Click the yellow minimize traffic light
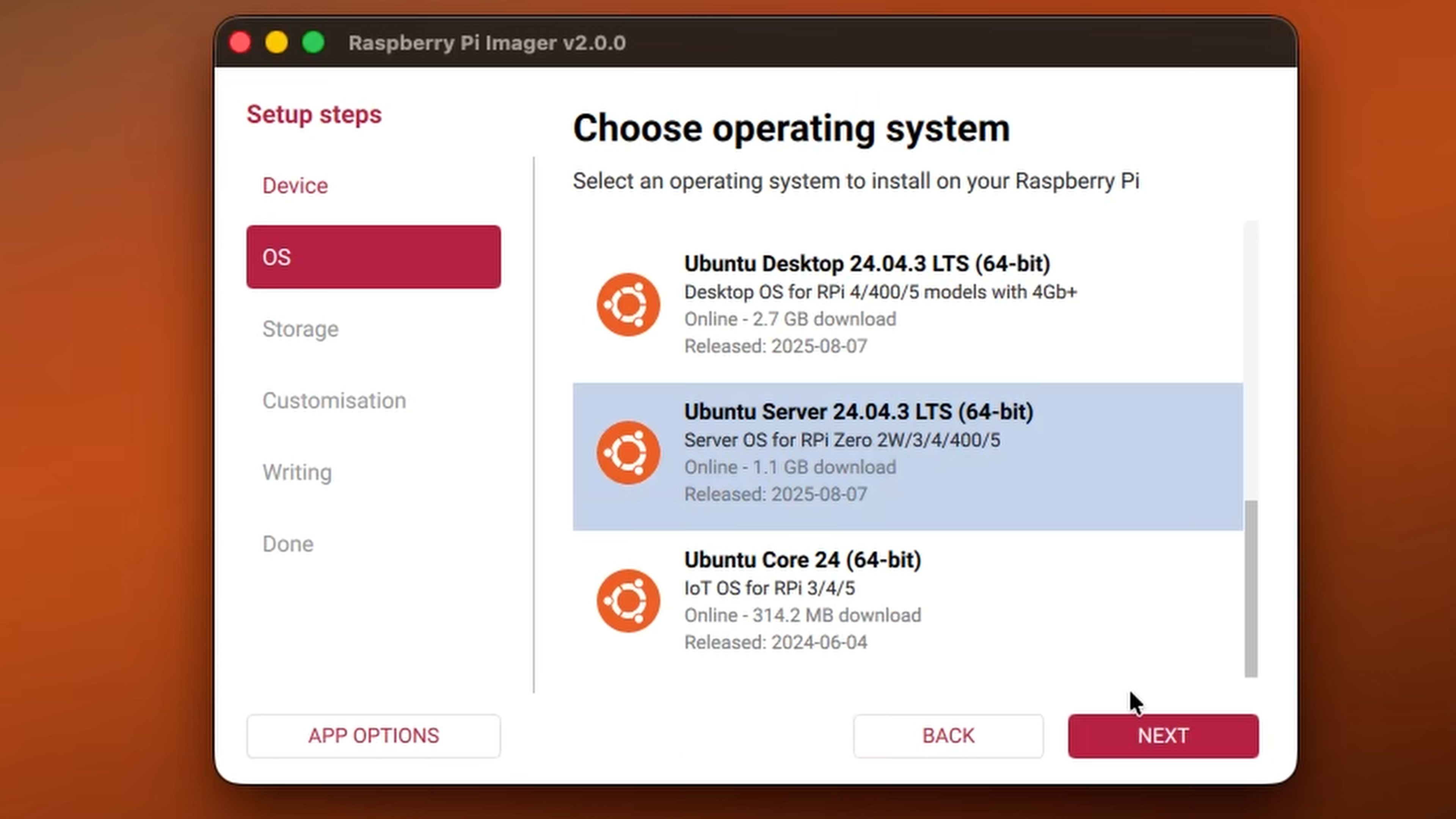 276,42
